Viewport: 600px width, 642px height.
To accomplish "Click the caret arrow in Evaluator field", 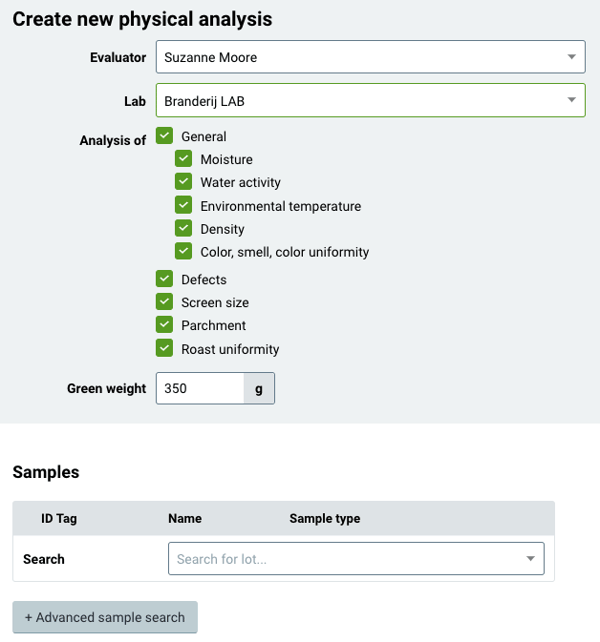I will coord(571,57).
